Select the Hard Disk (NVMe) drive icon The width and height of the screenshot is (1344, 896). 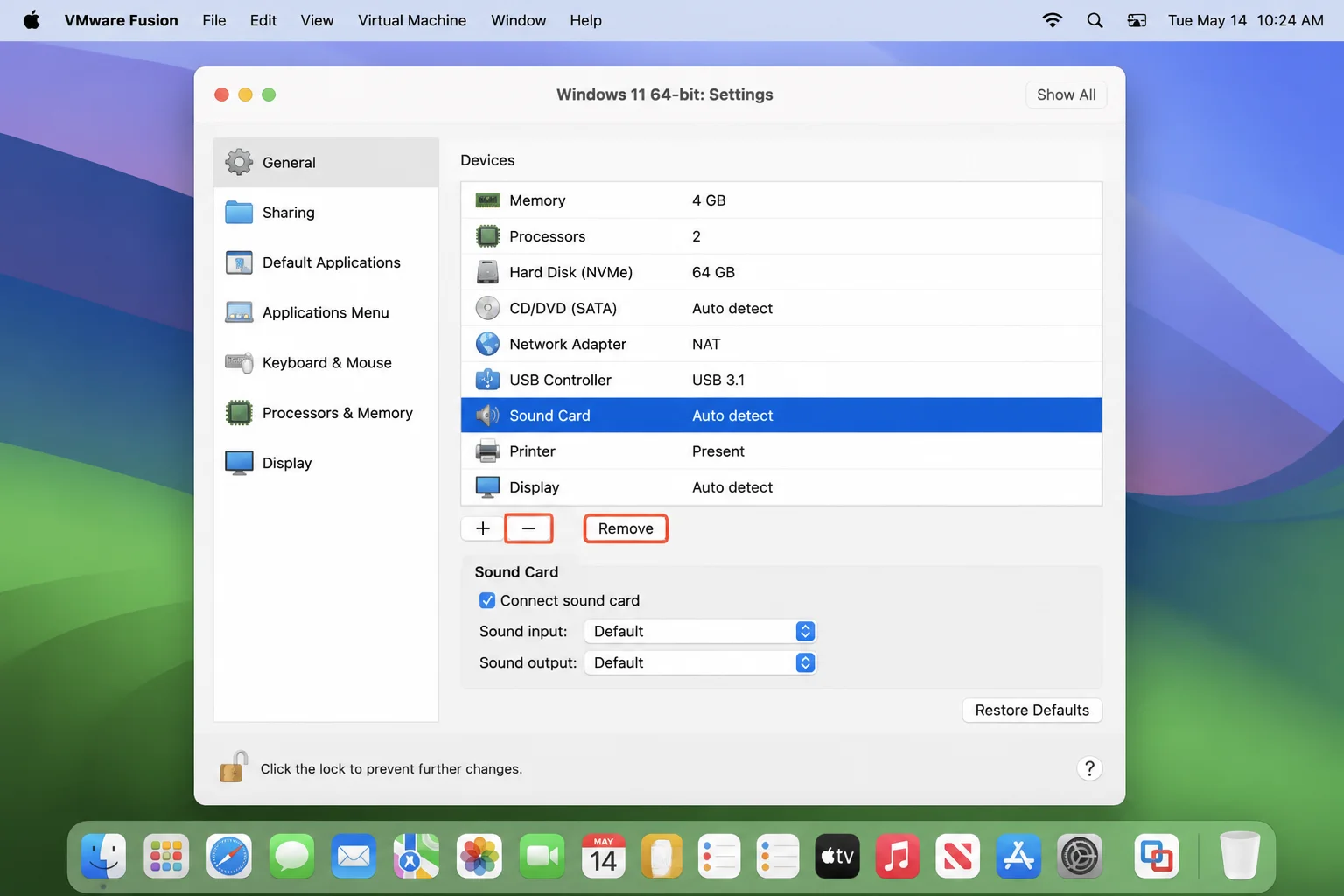(487, 272)
